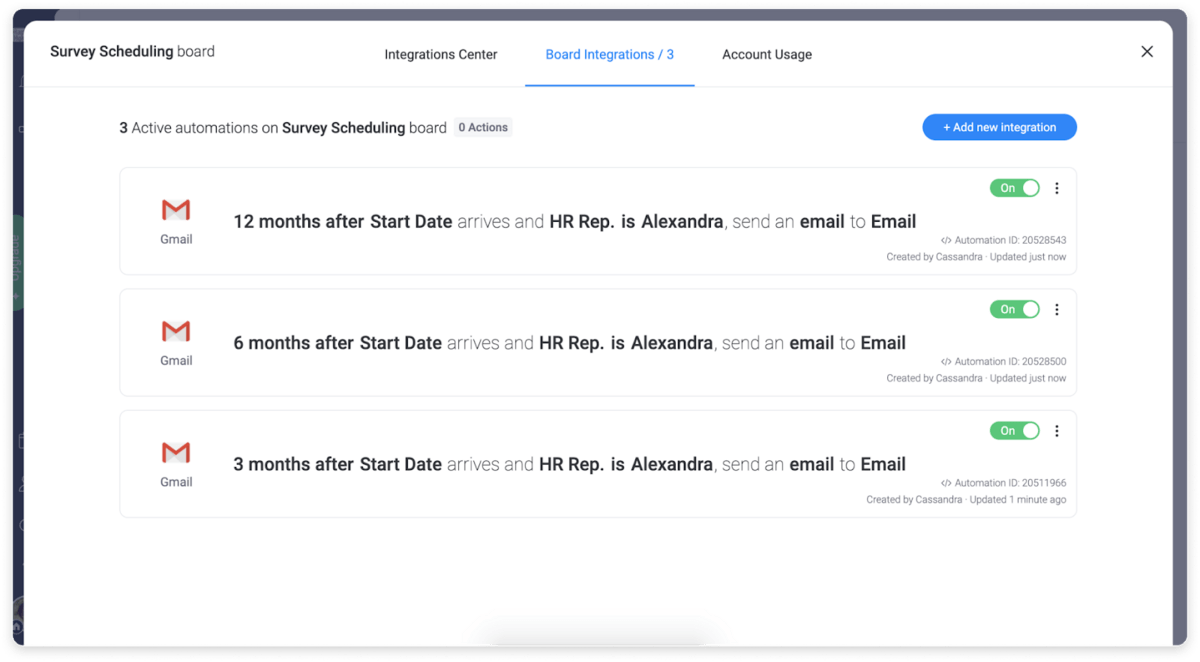Disable the 6 months after Start Date automation
This screenshot has width=1200, height=662.
click(x=1014, y=310)
